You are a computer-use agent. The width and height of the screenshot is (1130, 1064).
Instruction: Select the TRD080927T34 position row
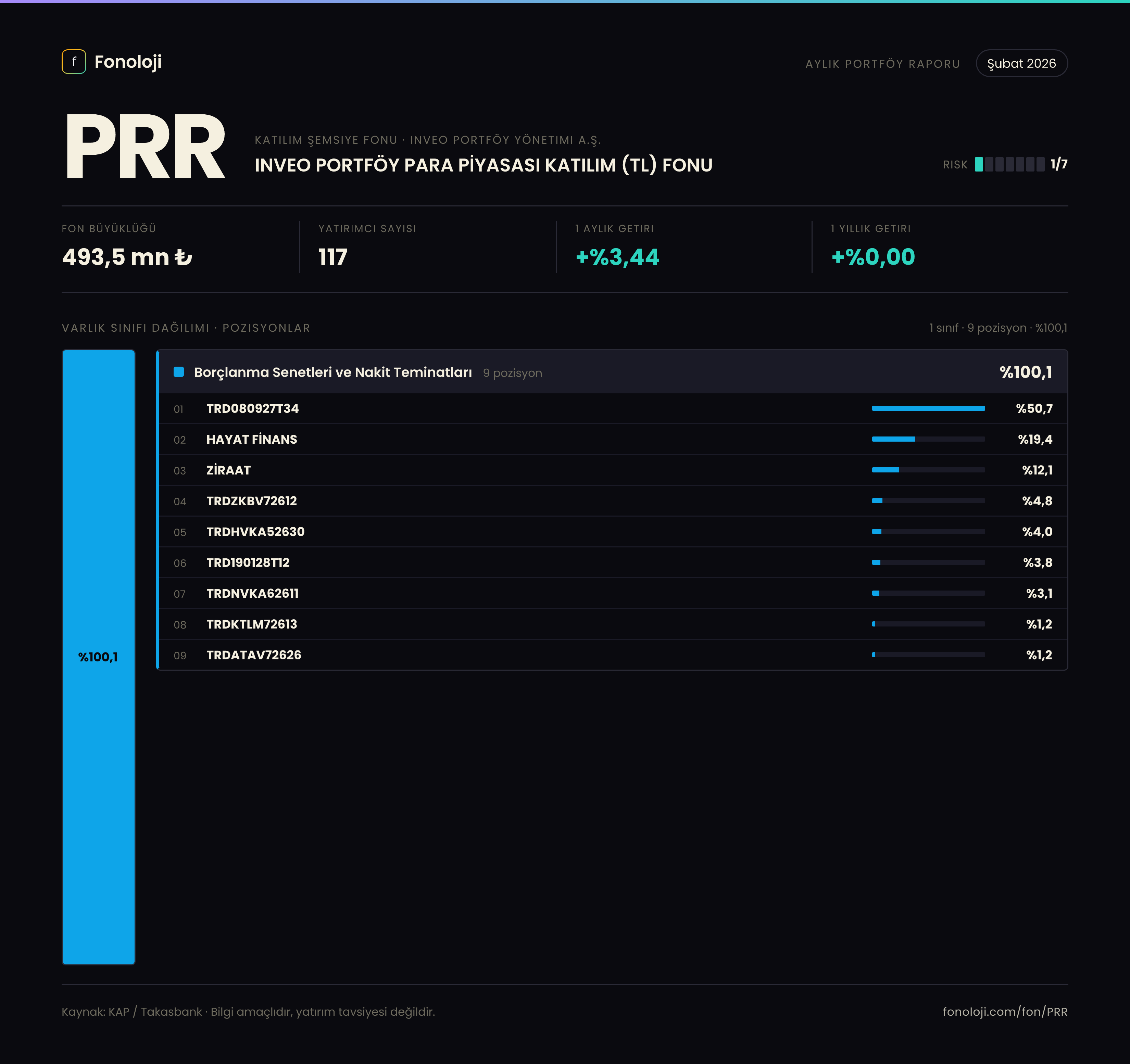point(613,409)
